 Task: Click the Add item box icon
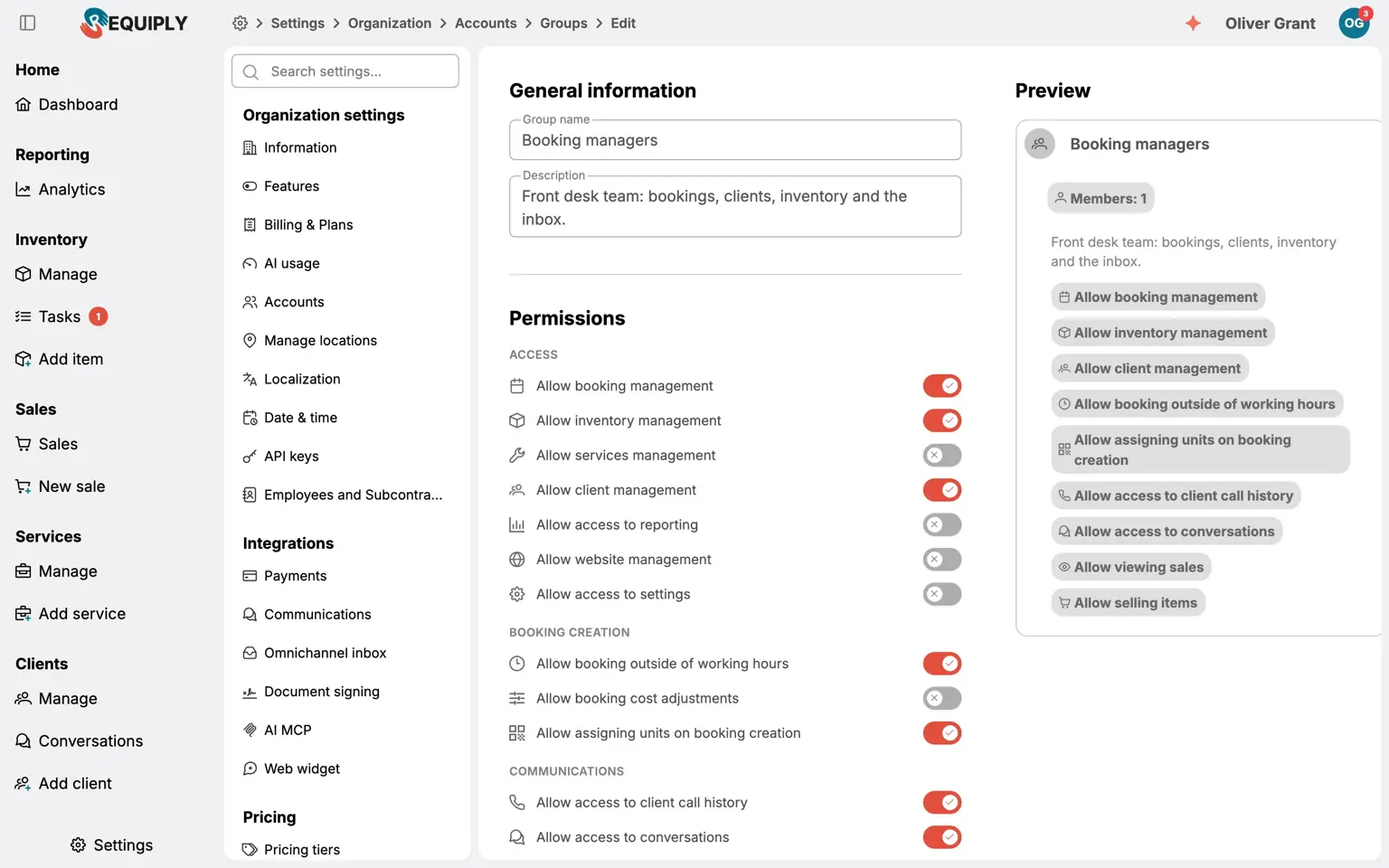click(24, 359)
